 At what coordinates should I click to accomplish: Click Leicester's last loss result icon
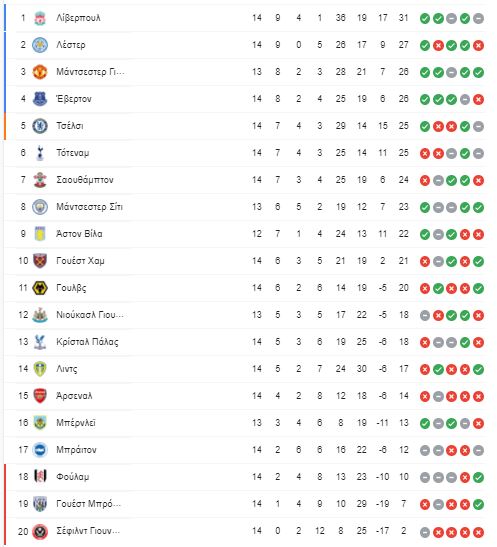478,45
